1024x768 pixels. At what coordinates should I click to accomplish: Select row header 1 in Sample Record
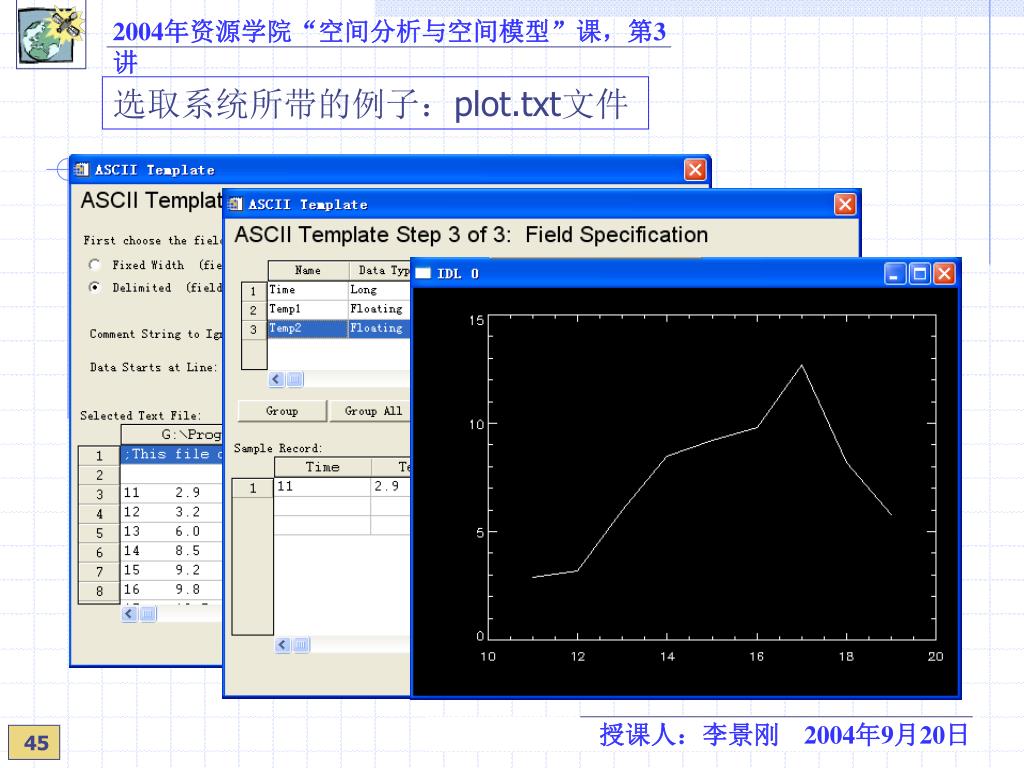[253, 488]
